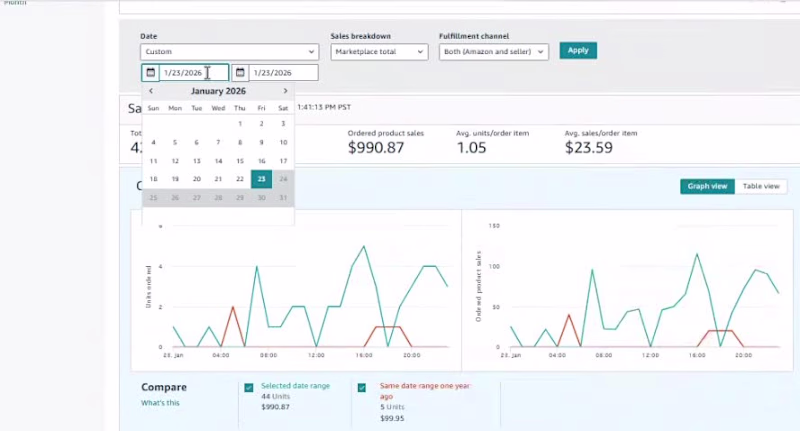This screenshot has height=431, width=800.
Task: Click the Same date range one year ago label
Action: pos(424,391)
